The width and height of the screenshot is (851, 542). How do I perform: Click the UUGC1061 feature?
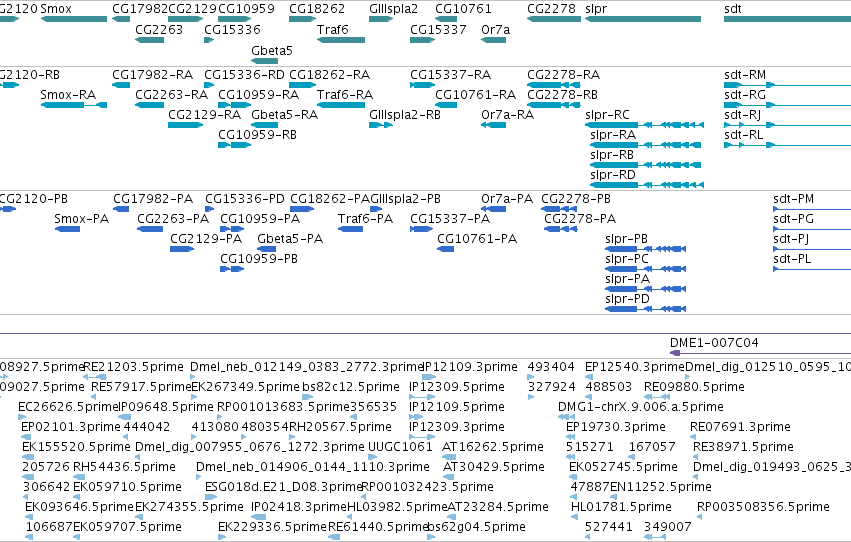tap(372, 457)
